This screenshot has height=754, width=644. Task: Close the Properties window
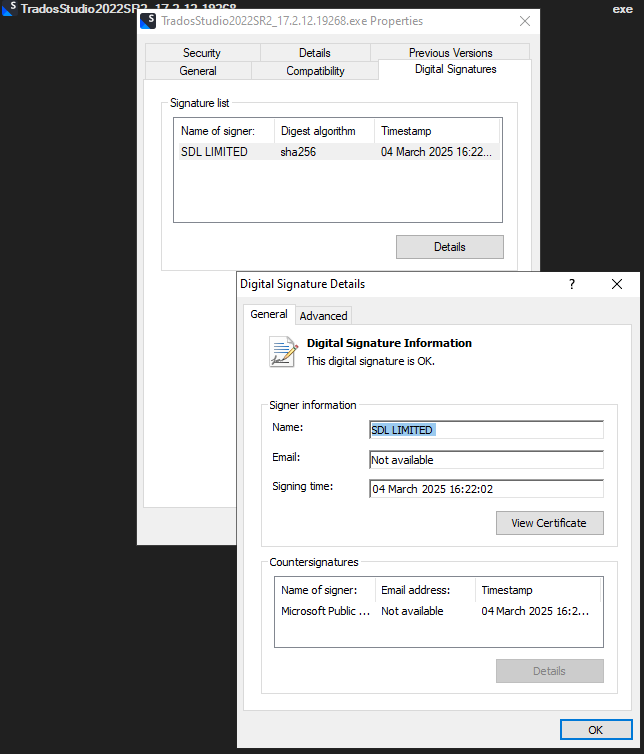click(525, 21)
